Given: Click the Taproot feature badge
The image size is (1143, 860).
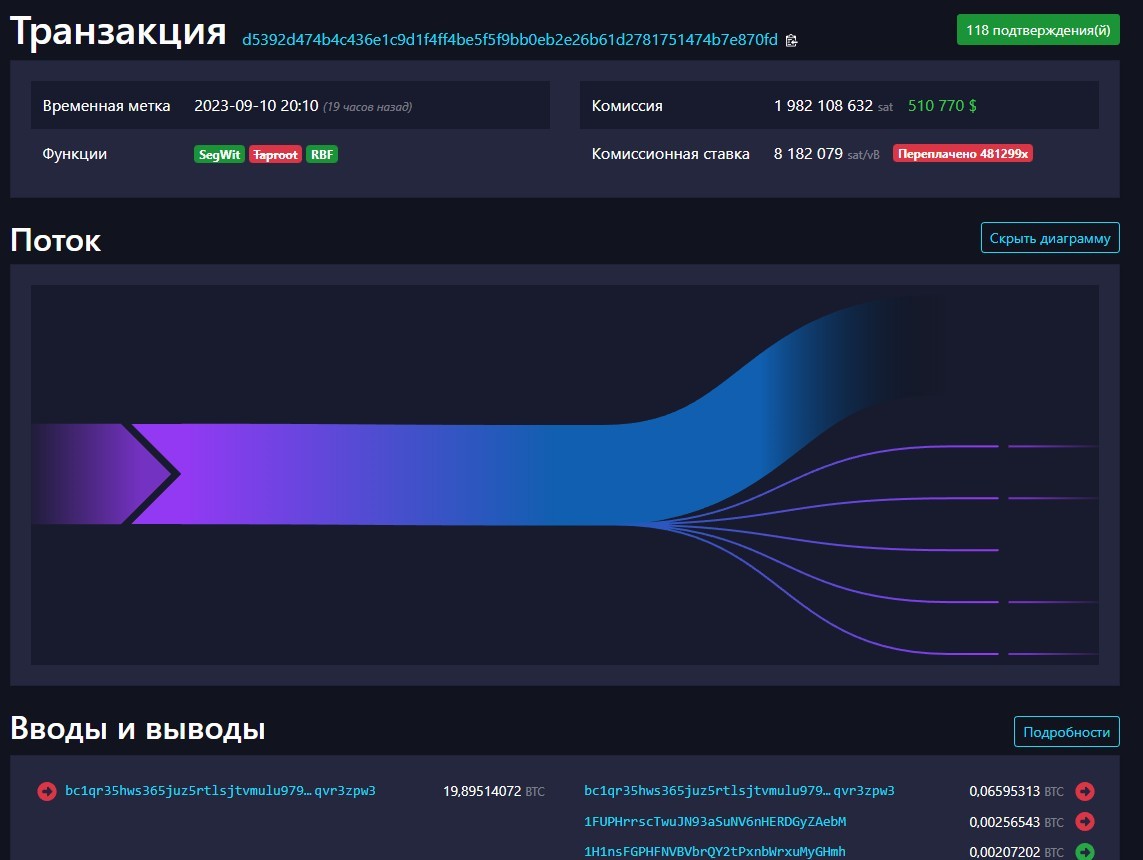Looking at the screenshot, I should click(276, 155).
